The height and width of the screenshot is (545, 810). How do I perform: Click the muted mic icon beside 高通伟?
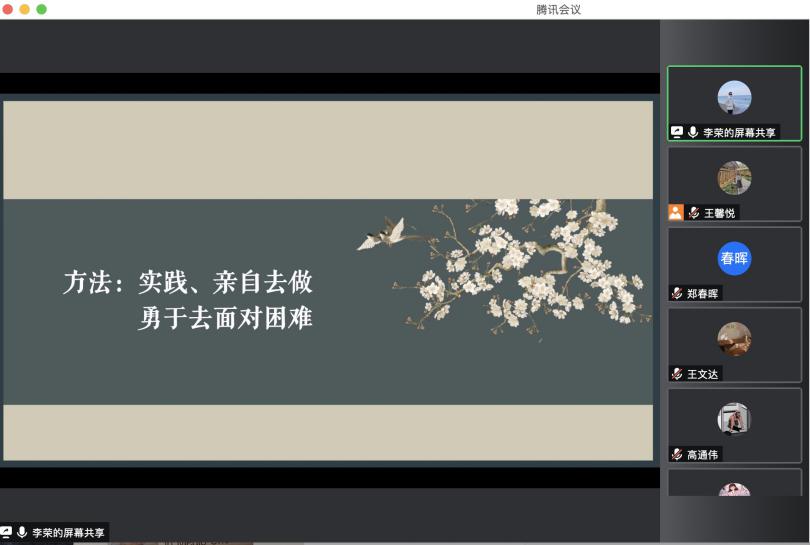pos(677,454)
